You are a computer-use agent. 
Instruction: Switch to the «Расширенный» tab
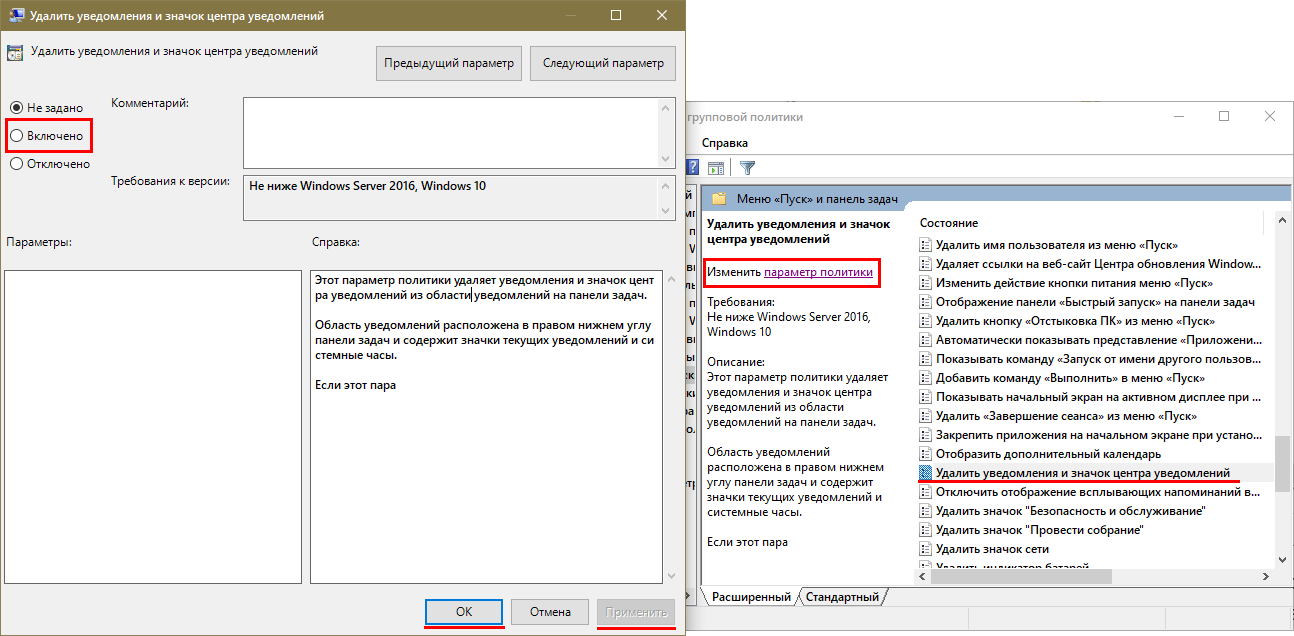[x=751, y=597]
